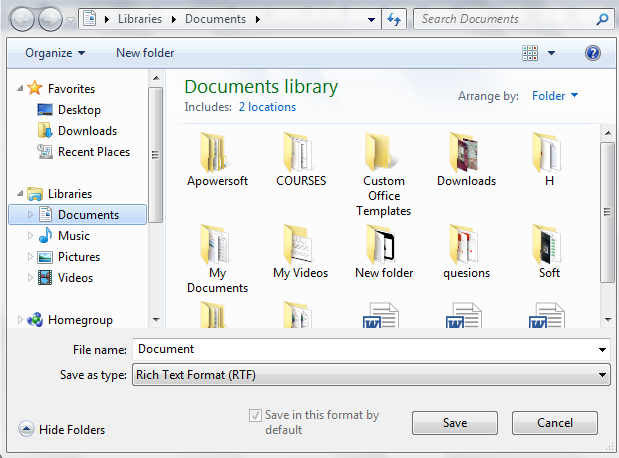This screenshot has width=619, height=458.
Task: Click the blue Help icon
Action: (593, 53)
